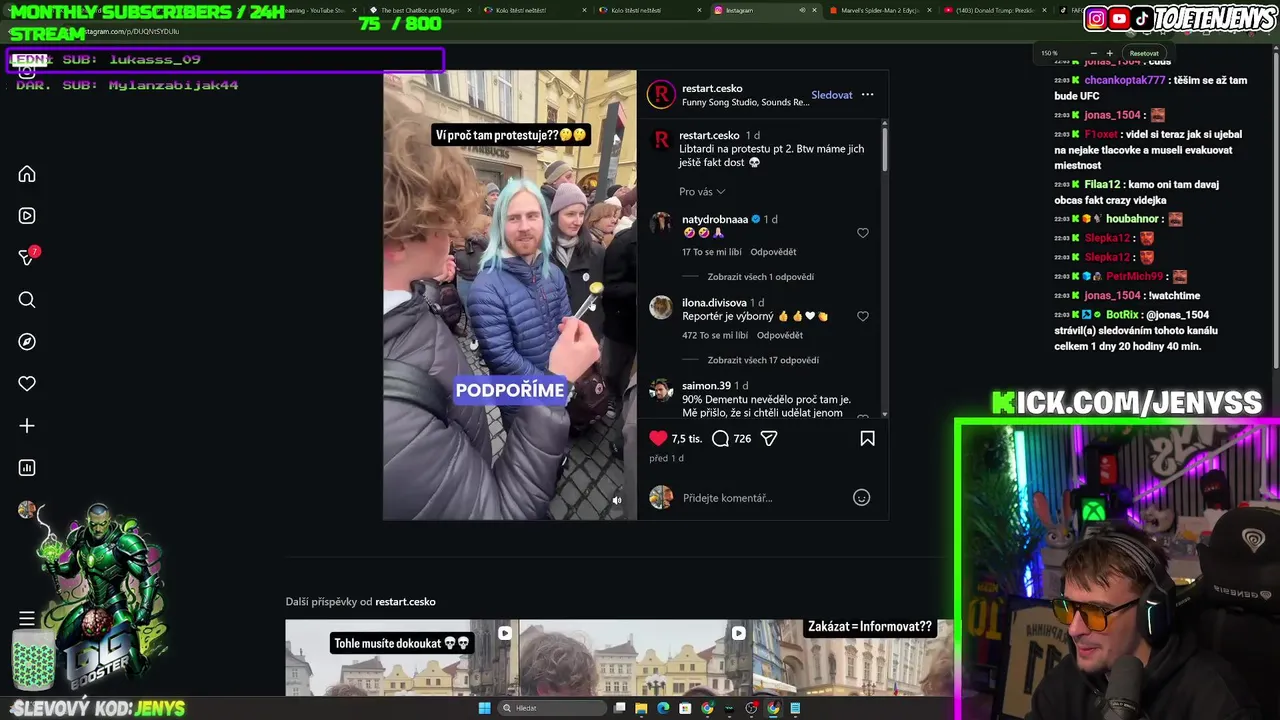Open the Windows Start menu

tap(485, 708)
